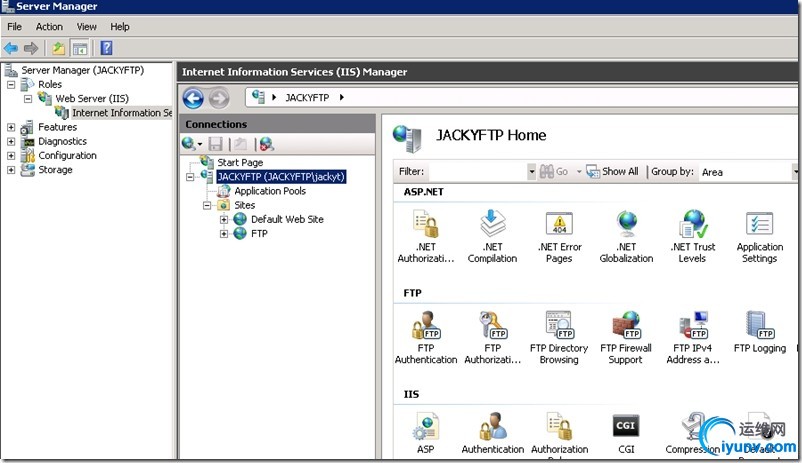Select the Features tree item
Viewport: 802px width, 463px height.
57,127
